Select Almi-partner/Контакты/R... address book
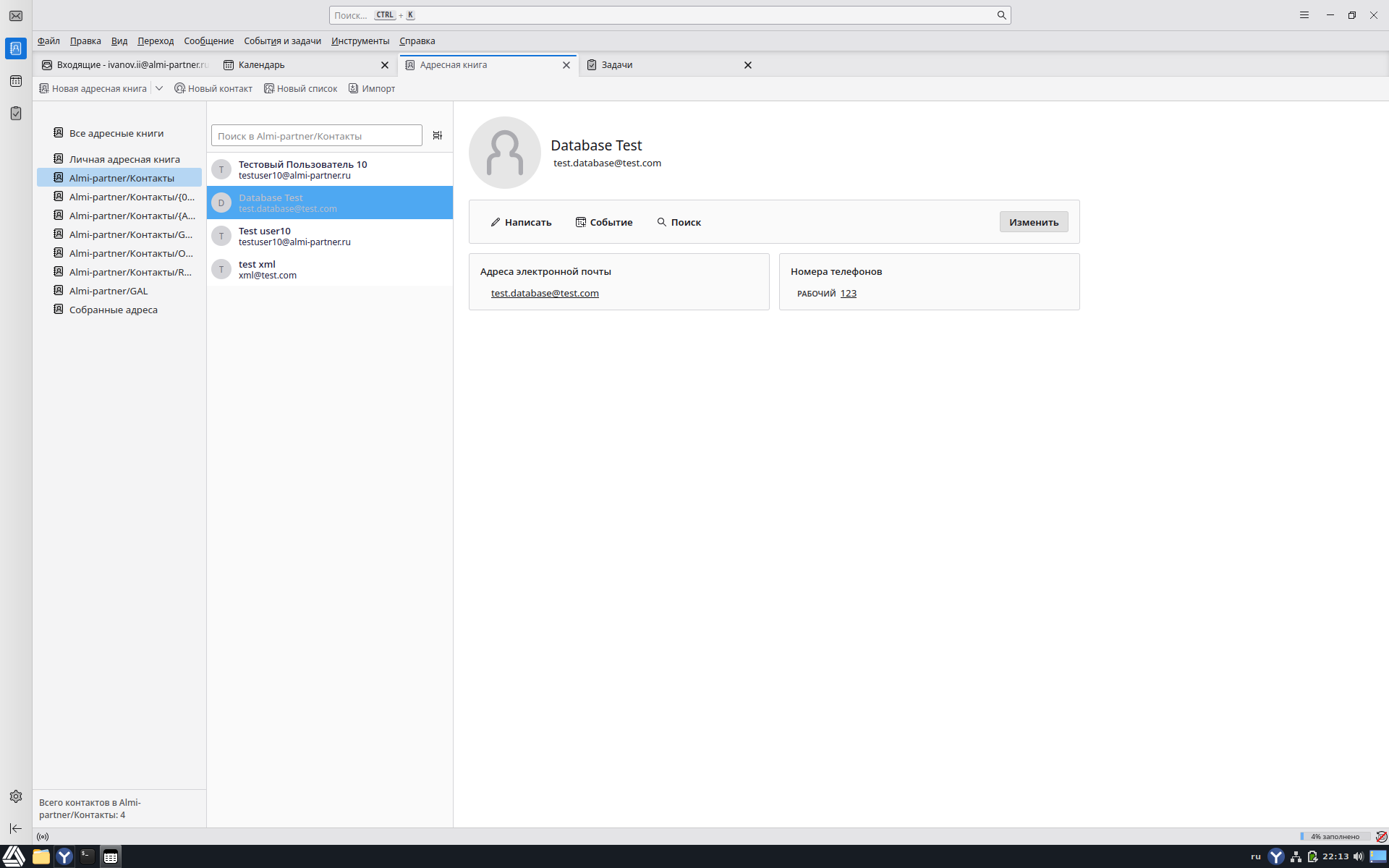This screenshot has width=1389, height=868. click(119, 272)
